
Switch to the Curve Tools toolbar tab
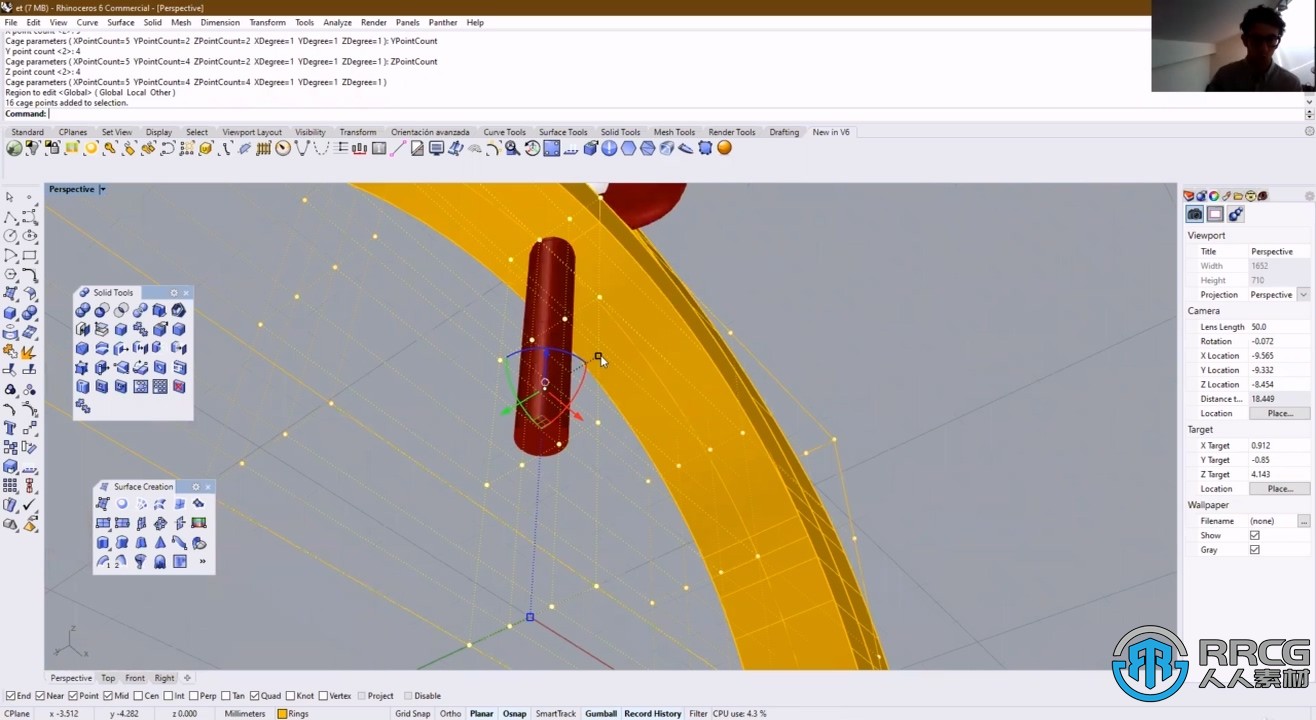[504, 132]
